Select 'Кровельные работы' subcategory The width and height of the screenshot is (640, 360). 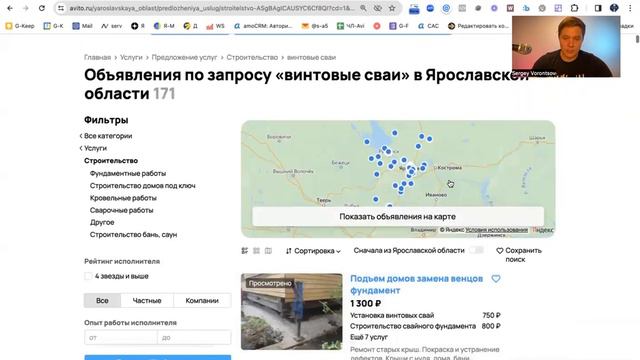(123, 198)
